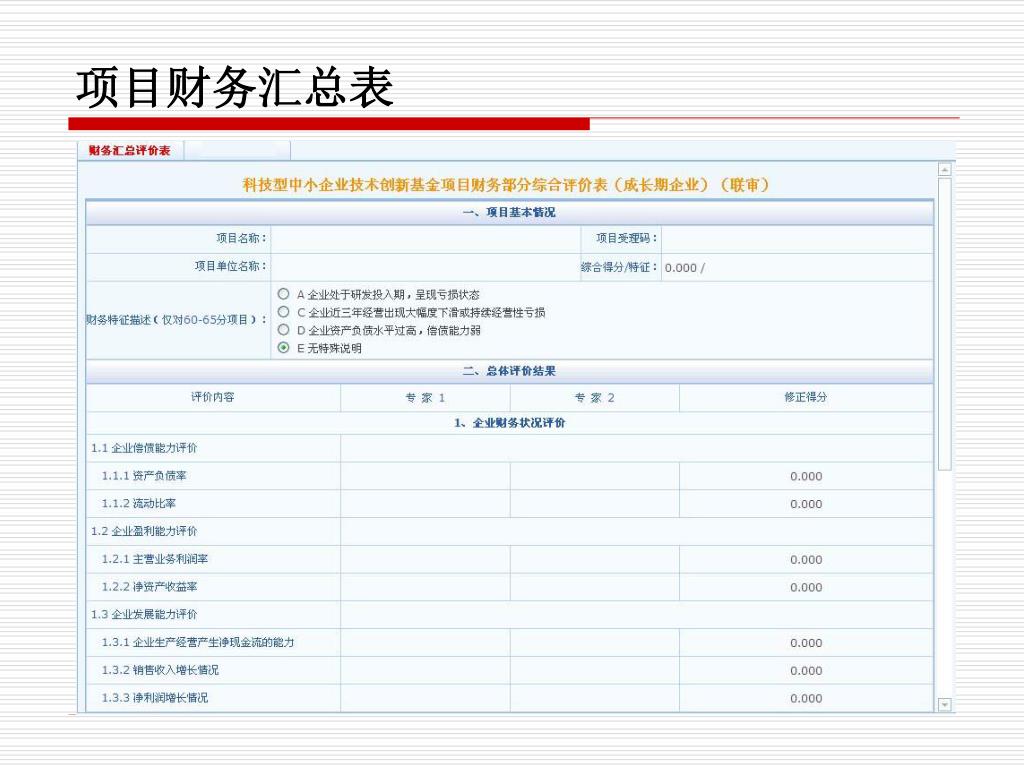Click 修正得分 value for 1.2.2 净资产收益率
Viewport: 1024px width, 768px height.
pos(806,588)
